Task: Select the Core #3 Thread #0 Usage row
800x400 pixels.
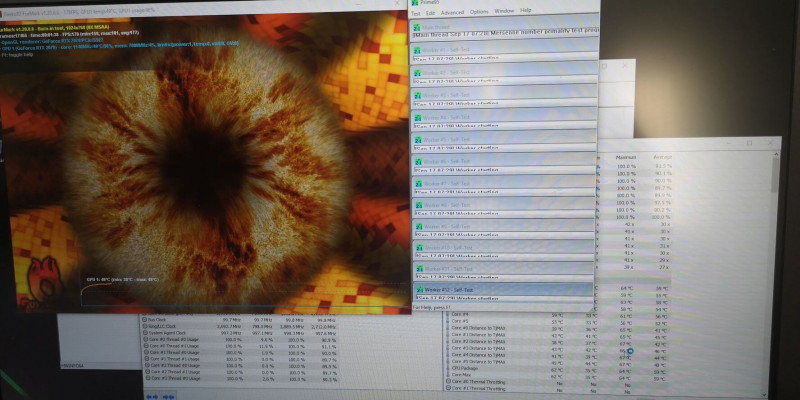Action: pyautogui.click(x=242, y=379)
